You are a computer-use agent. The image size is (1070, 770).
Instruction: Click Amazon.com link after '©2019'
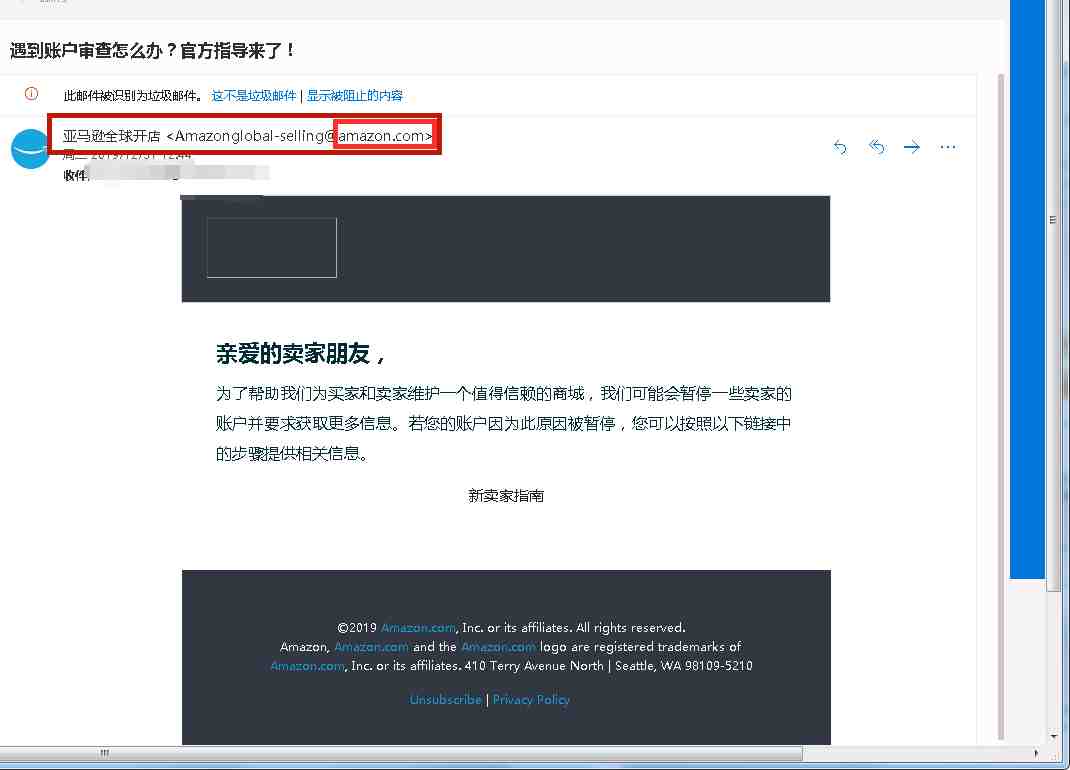coord(418,627)
